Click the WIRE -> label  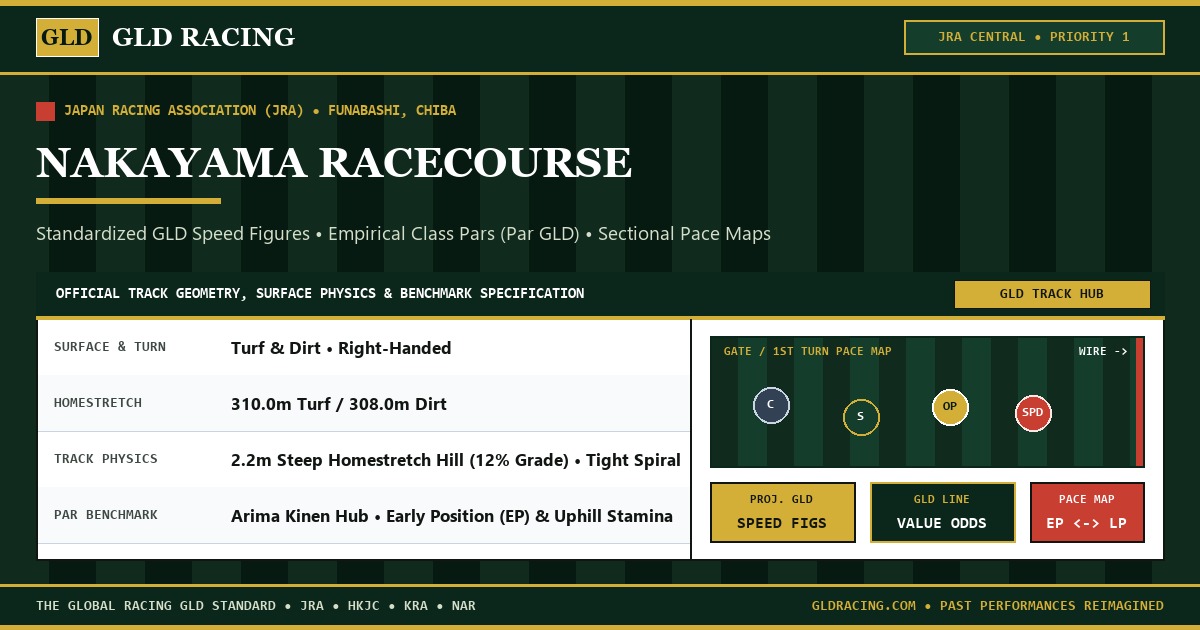[x=1103, y=352]
